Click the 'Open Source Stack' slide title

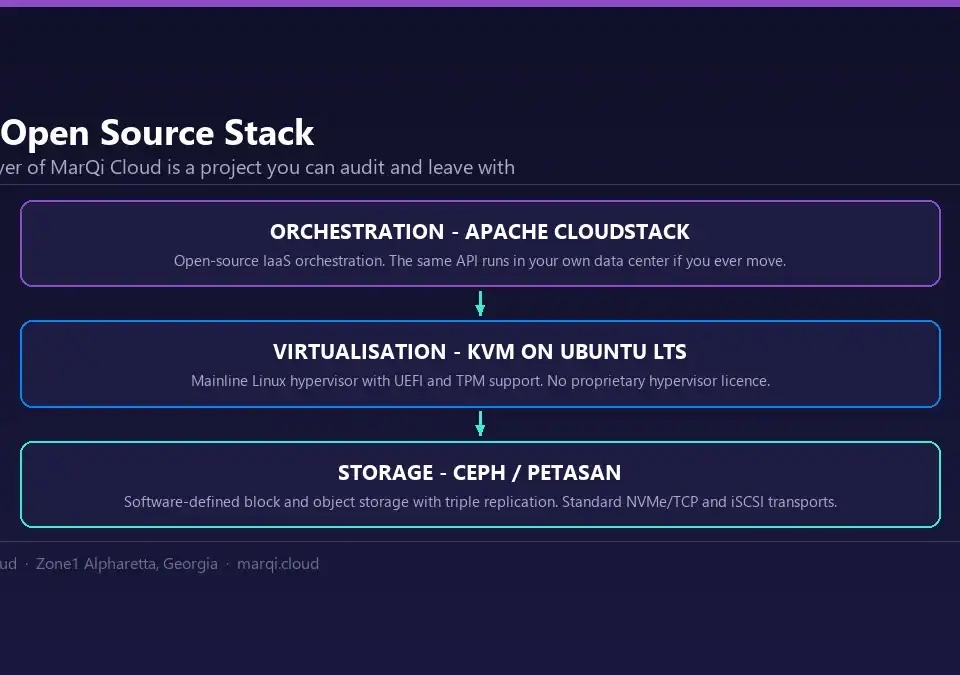(157, 134)
